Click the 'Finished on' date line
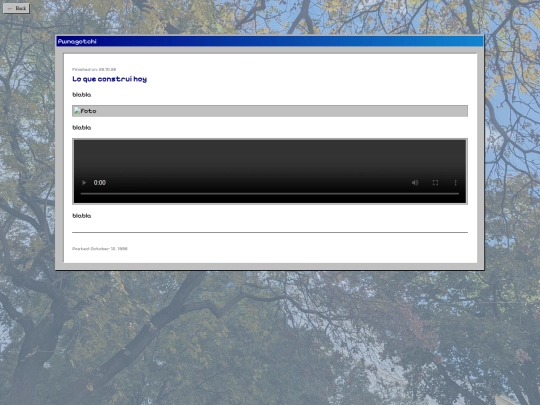 tap(94, 69)
